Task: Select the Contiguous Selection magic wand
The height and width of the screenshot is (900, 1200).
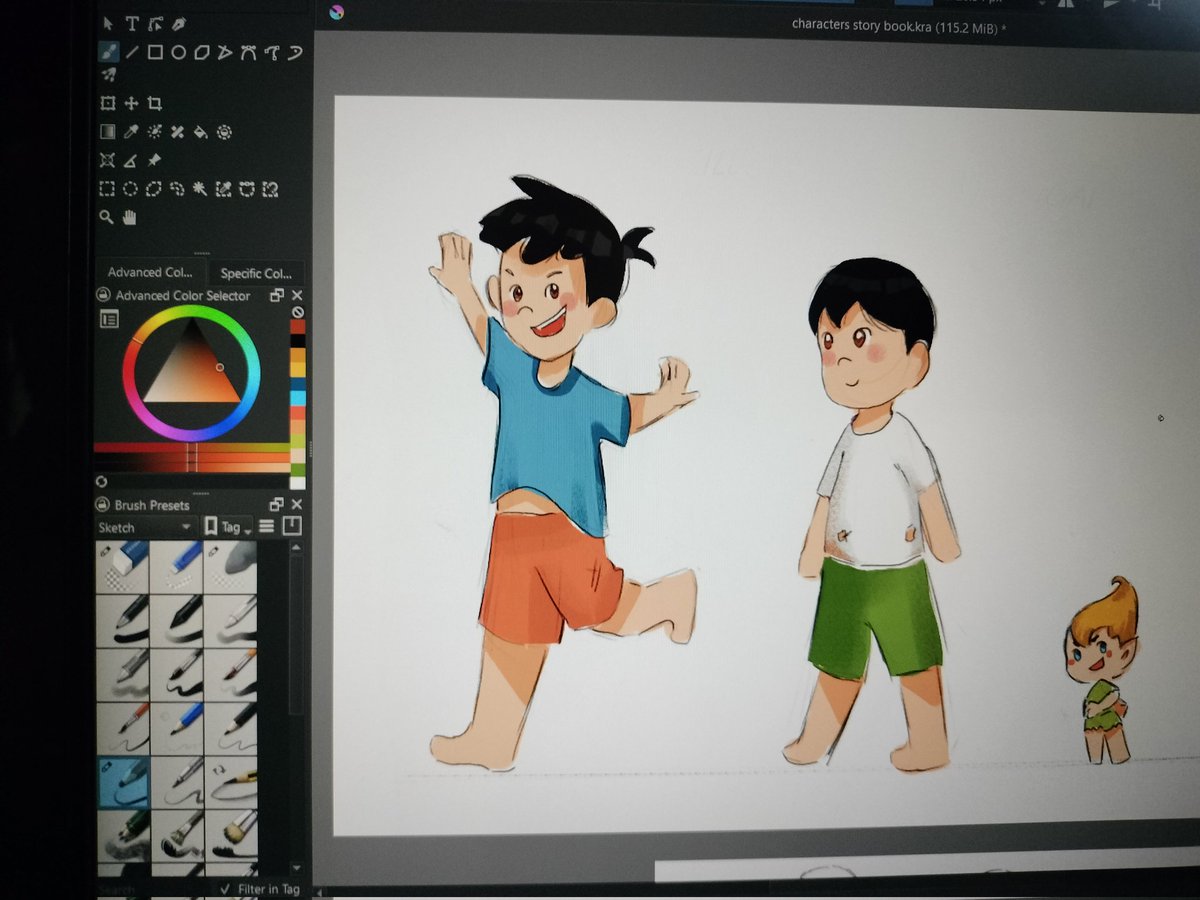Action: [x=201, y=188]
